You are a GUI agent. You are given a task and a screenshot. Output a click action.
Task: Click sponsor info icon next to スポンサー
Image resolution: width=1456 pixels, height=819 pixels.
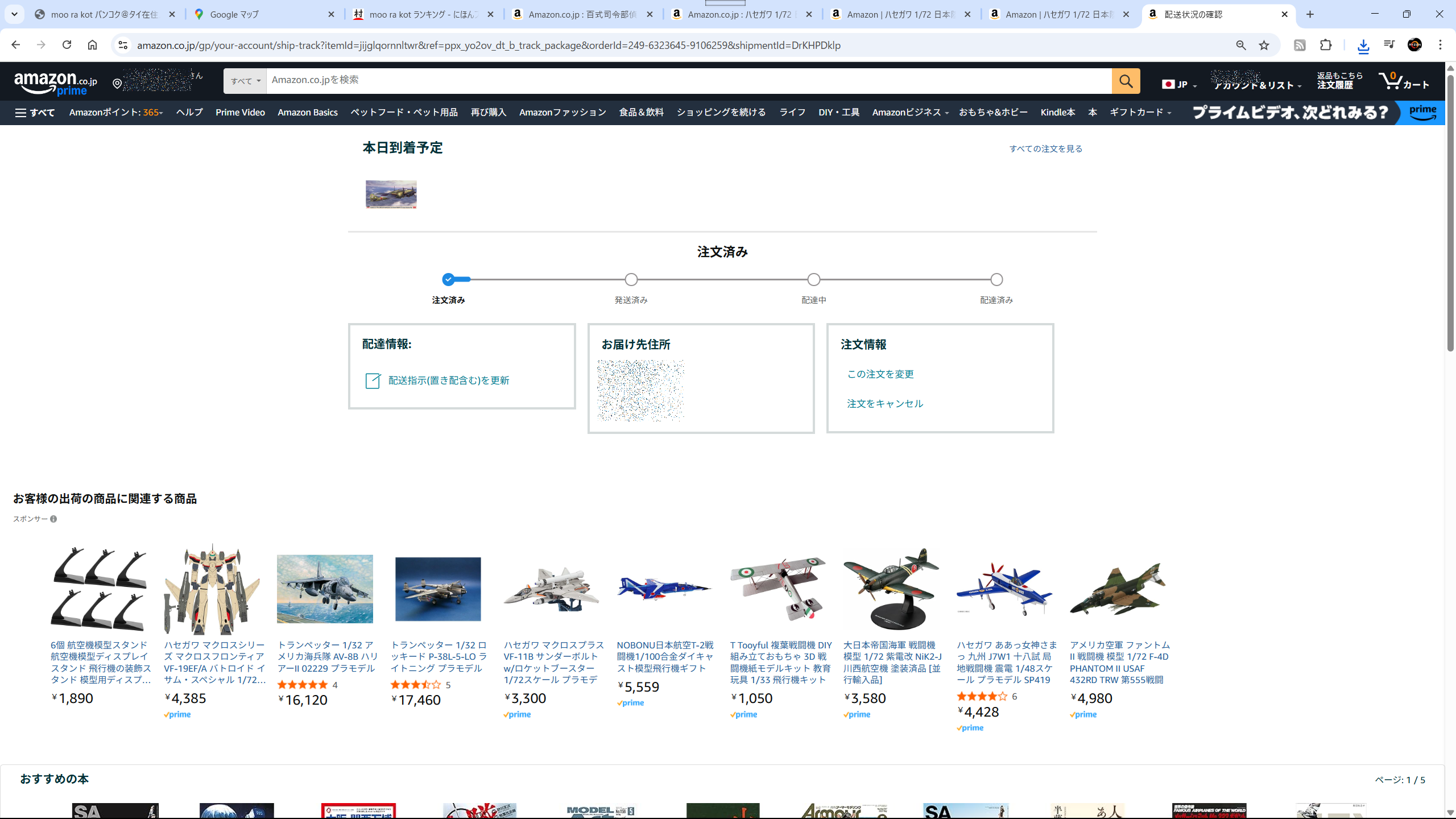coord(53,519)
